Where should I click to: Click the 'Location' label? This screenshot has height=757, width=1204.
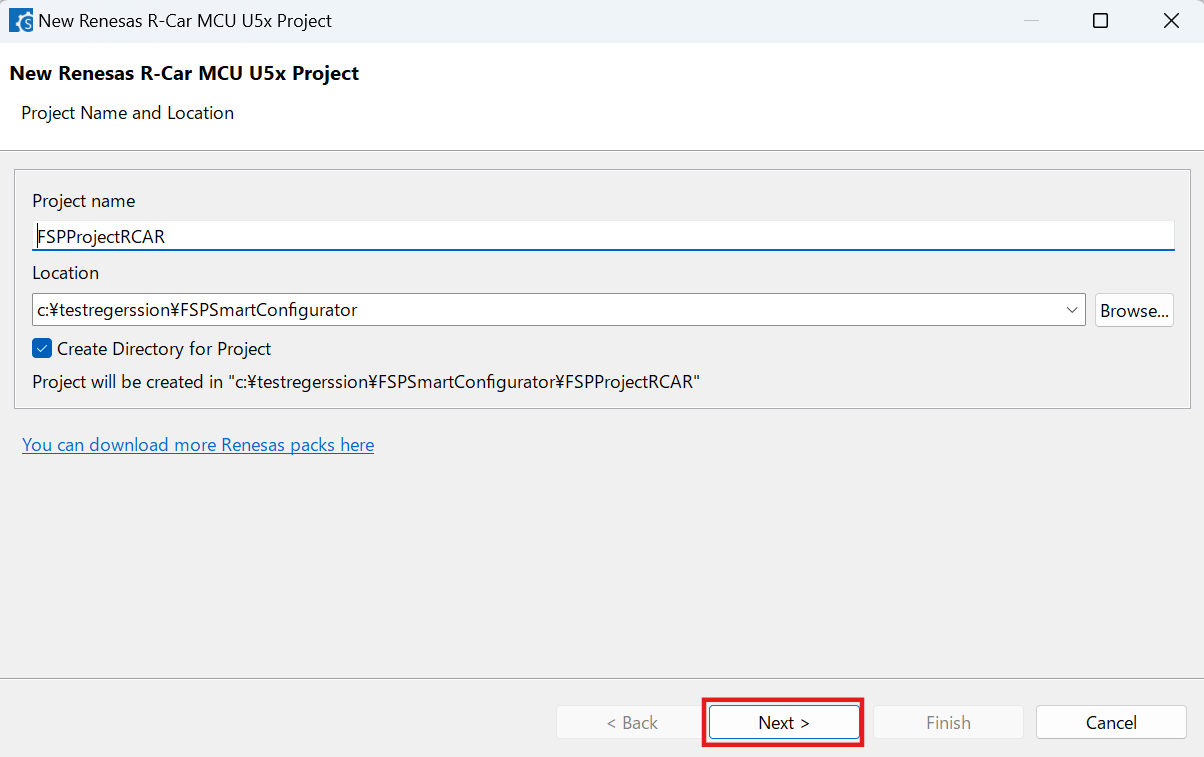tap(66, 272)
